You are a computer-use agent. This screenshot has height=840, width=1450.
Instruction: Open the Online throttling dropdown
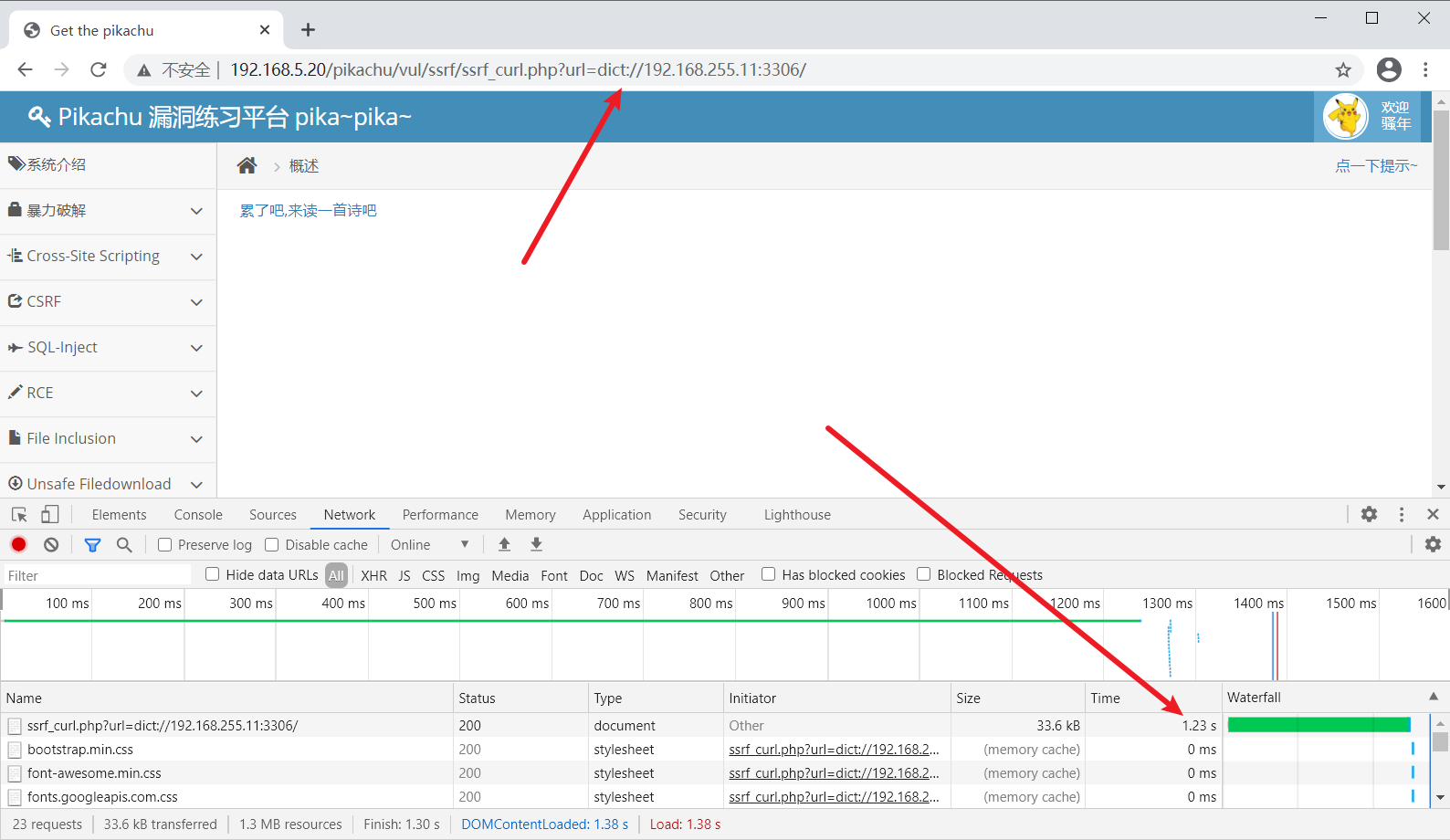click(429, 544)
